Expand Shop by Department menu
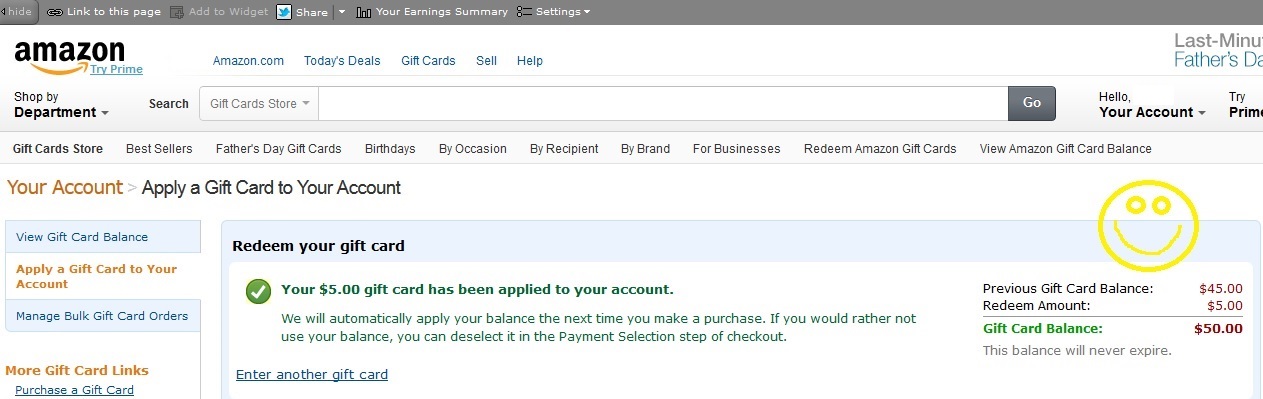Screen dimensions: 1263x399 click(x=61, y=105)
